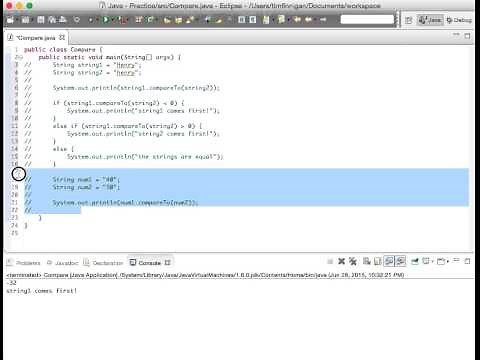Image resolution: width=480 pixels, height=360 pixels.
Task: Click the 'public static void main' line
Action: (x=110, y=57)
